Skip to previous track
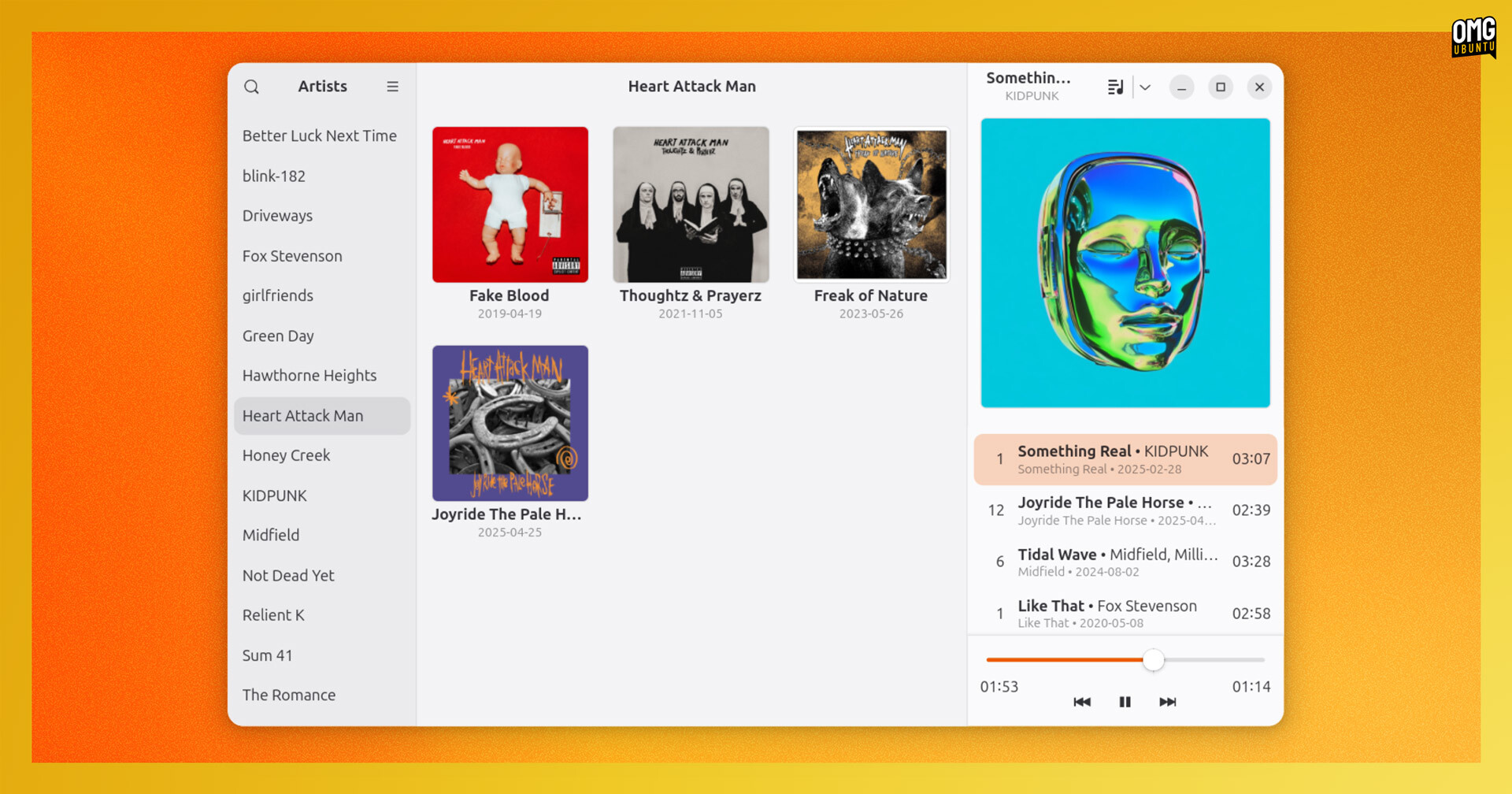The height and width of the screenshot is (794, 1512). [x=1082, y=702]
